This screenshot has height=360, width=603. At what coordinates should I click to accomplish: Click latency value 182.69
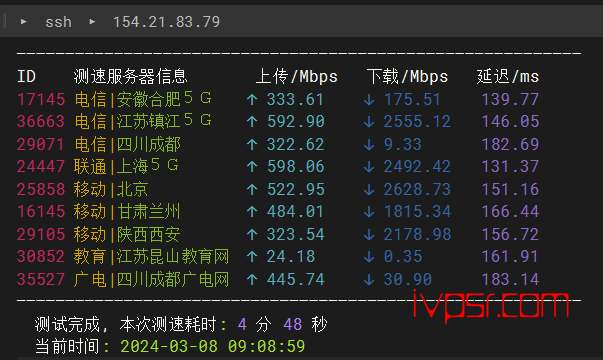coord(510,144)
